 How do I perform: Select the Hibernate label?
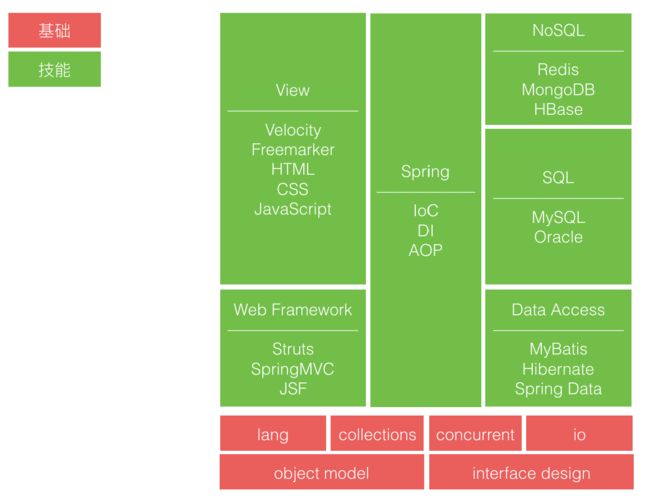pyautogui.click(x=558, y=369)
